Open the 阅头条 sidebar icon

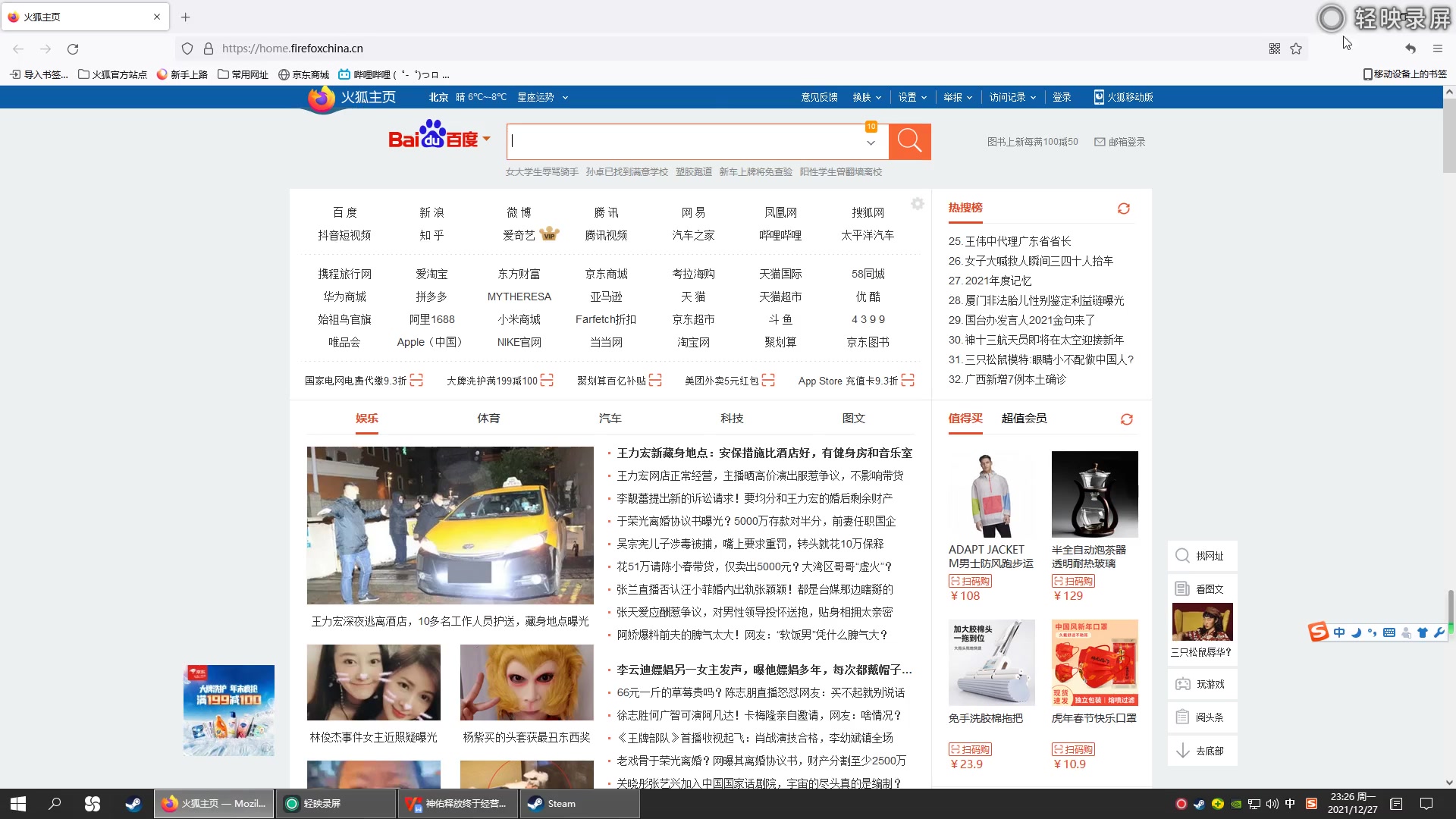pyautogui.click(x=1182, y=717)
